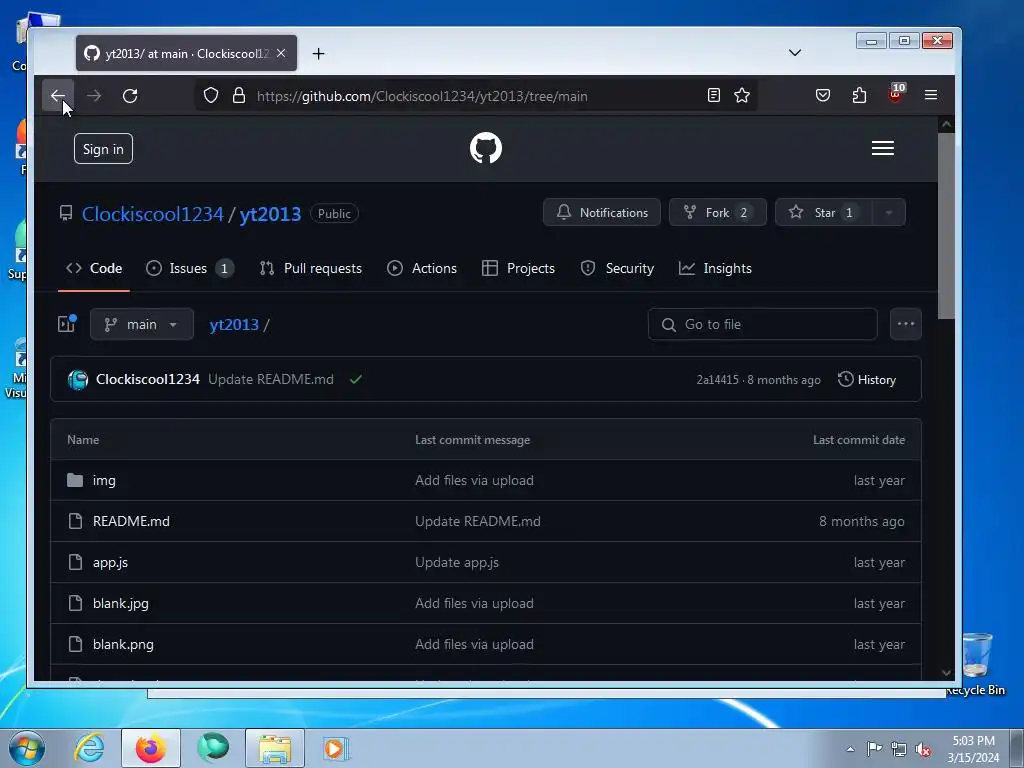1024x768 pixels.
Task: Open the three-dots more options button
Action: 906,324
